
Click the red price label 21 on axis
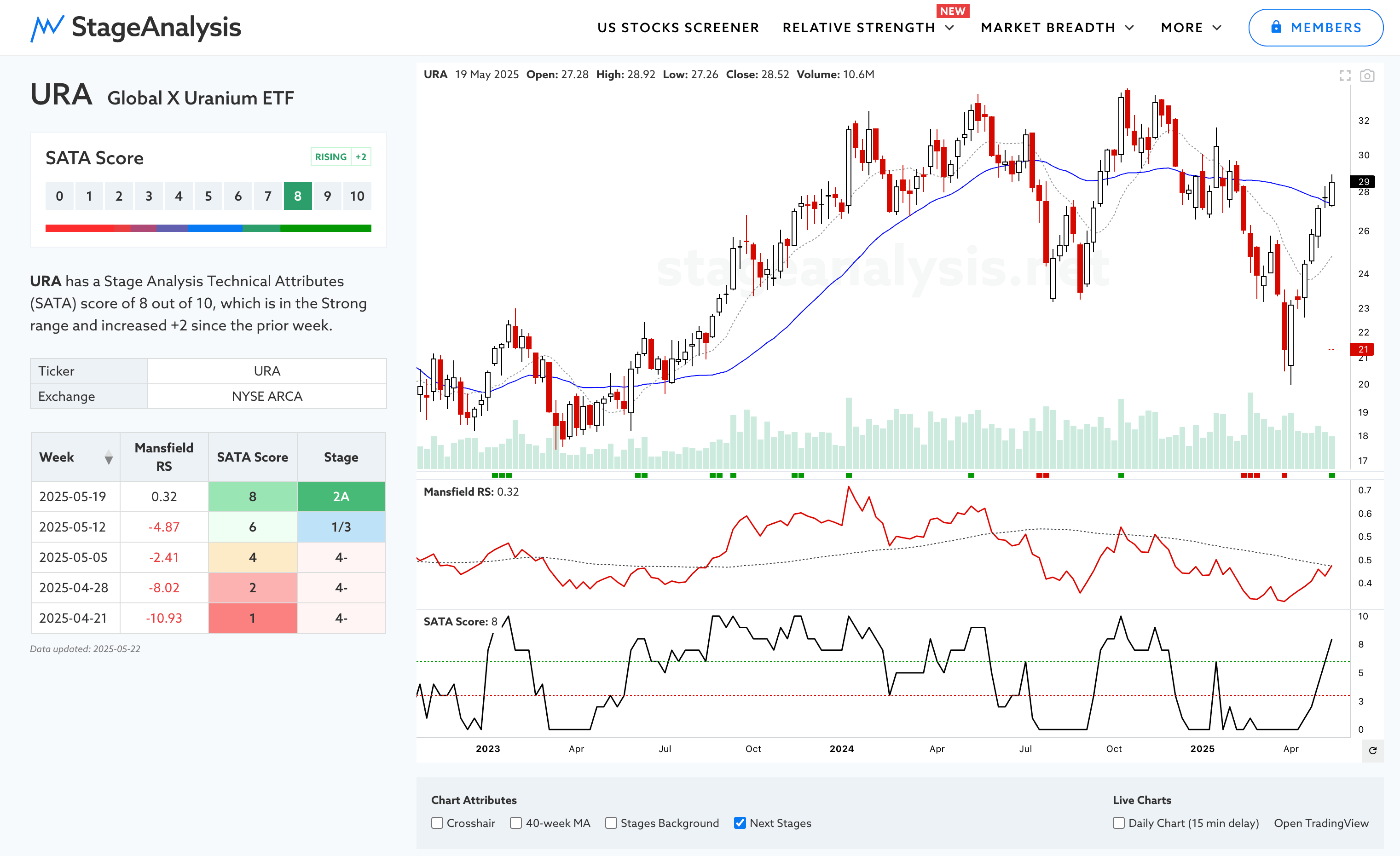click(1363, 349)
